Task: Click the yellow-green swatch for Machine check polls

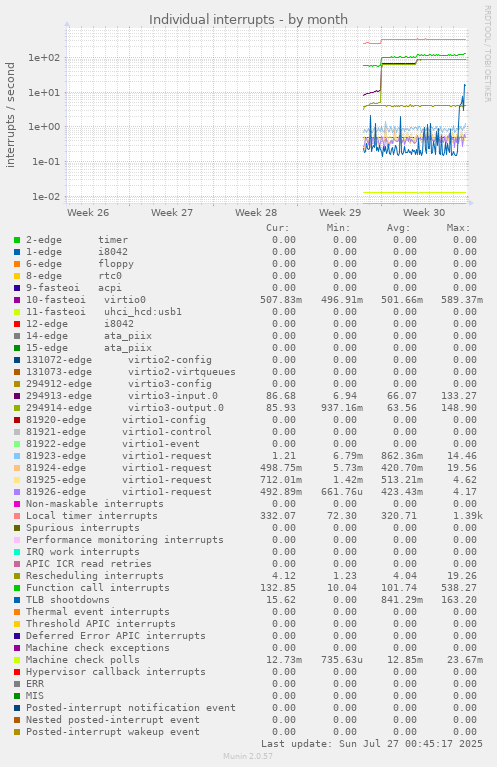Action: pos(17,660)
